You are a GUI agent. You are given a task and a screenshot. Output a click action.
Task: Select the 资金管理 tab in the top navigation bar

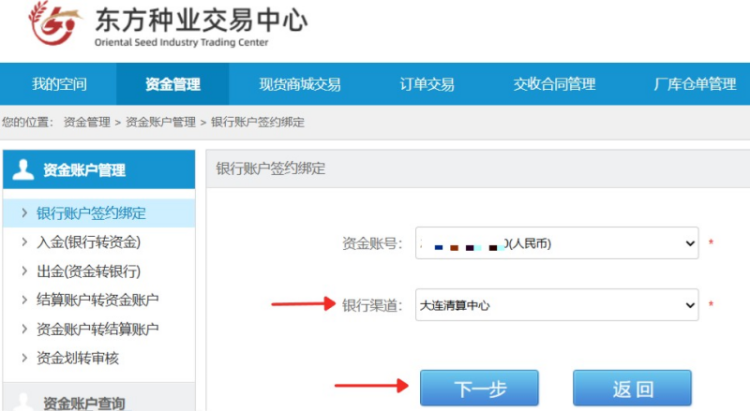click(x=172, y=84)
